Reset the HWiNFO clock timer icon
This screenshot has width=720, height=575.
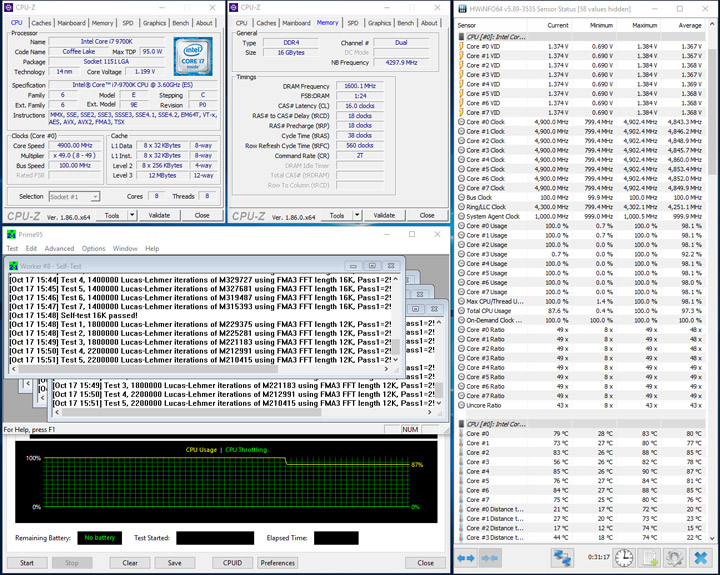point(623,558)
